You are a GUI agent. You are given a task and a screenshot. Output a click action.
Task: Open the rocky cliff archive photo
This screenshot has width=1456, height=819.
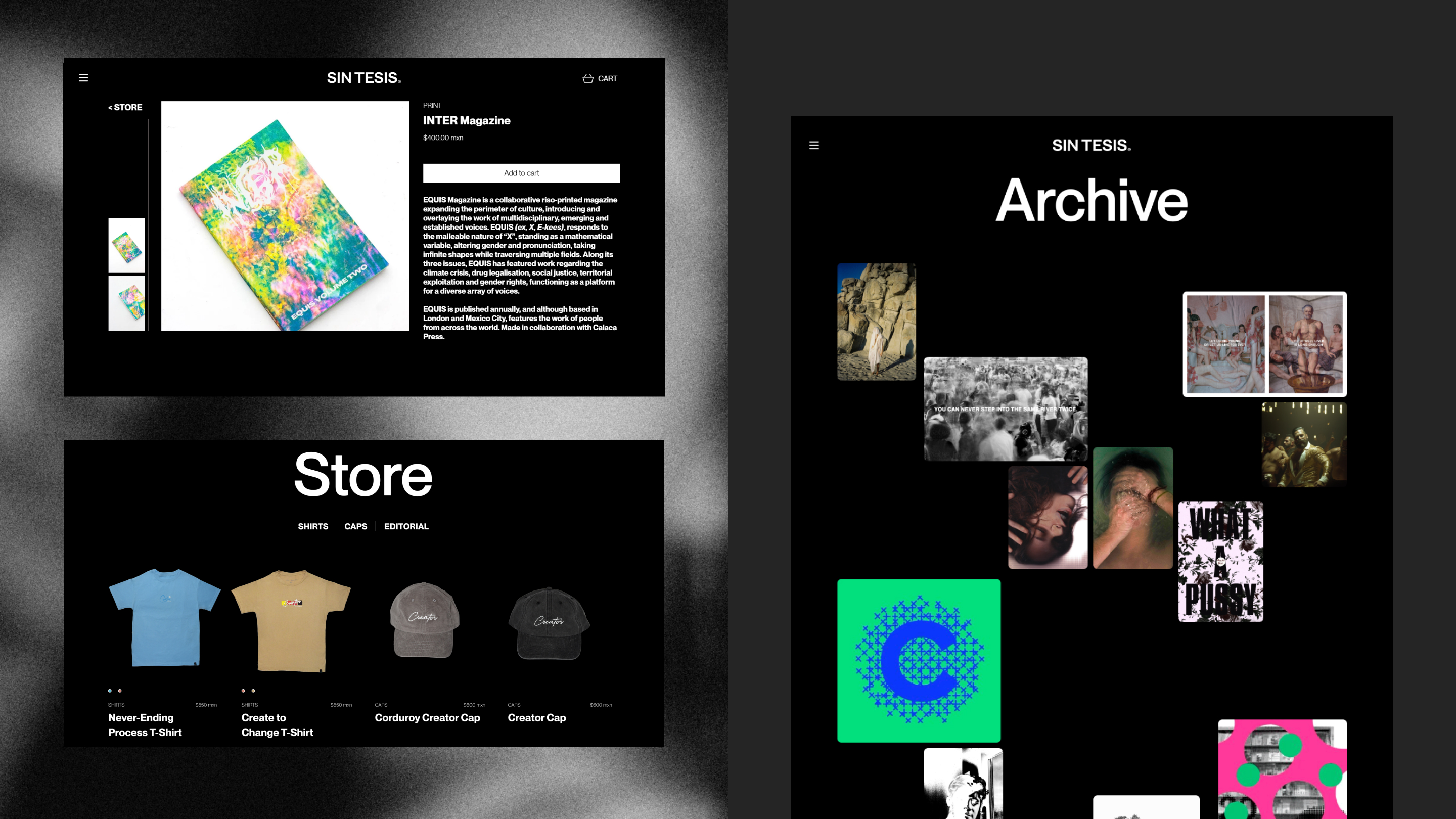click(876, 321)
